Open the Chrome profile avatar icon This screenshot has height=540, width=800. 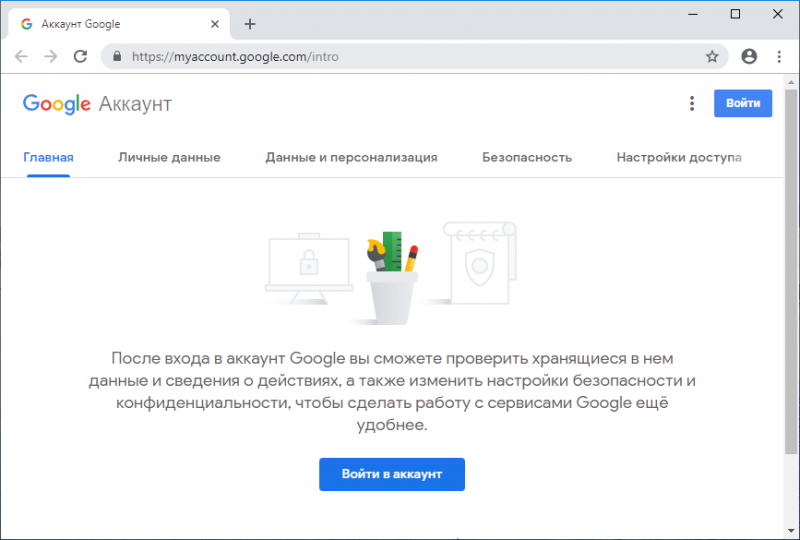tap(749, 56)
